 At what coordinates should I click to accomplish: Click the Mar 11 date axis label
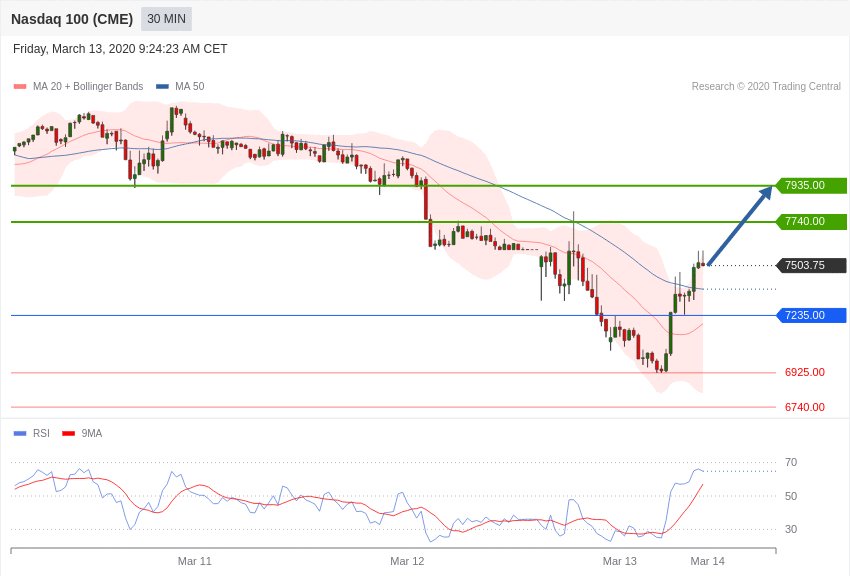(x=195, y=561)
